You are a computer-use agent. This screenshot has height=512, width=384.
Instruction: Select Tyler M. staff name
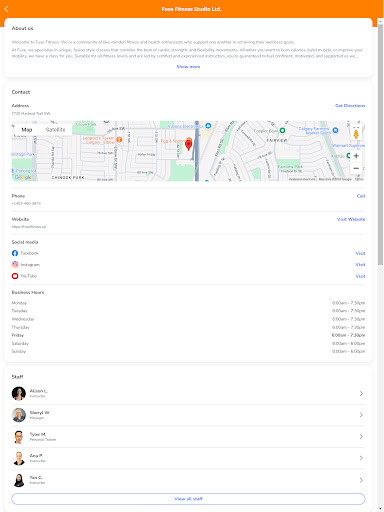[38, 434]
